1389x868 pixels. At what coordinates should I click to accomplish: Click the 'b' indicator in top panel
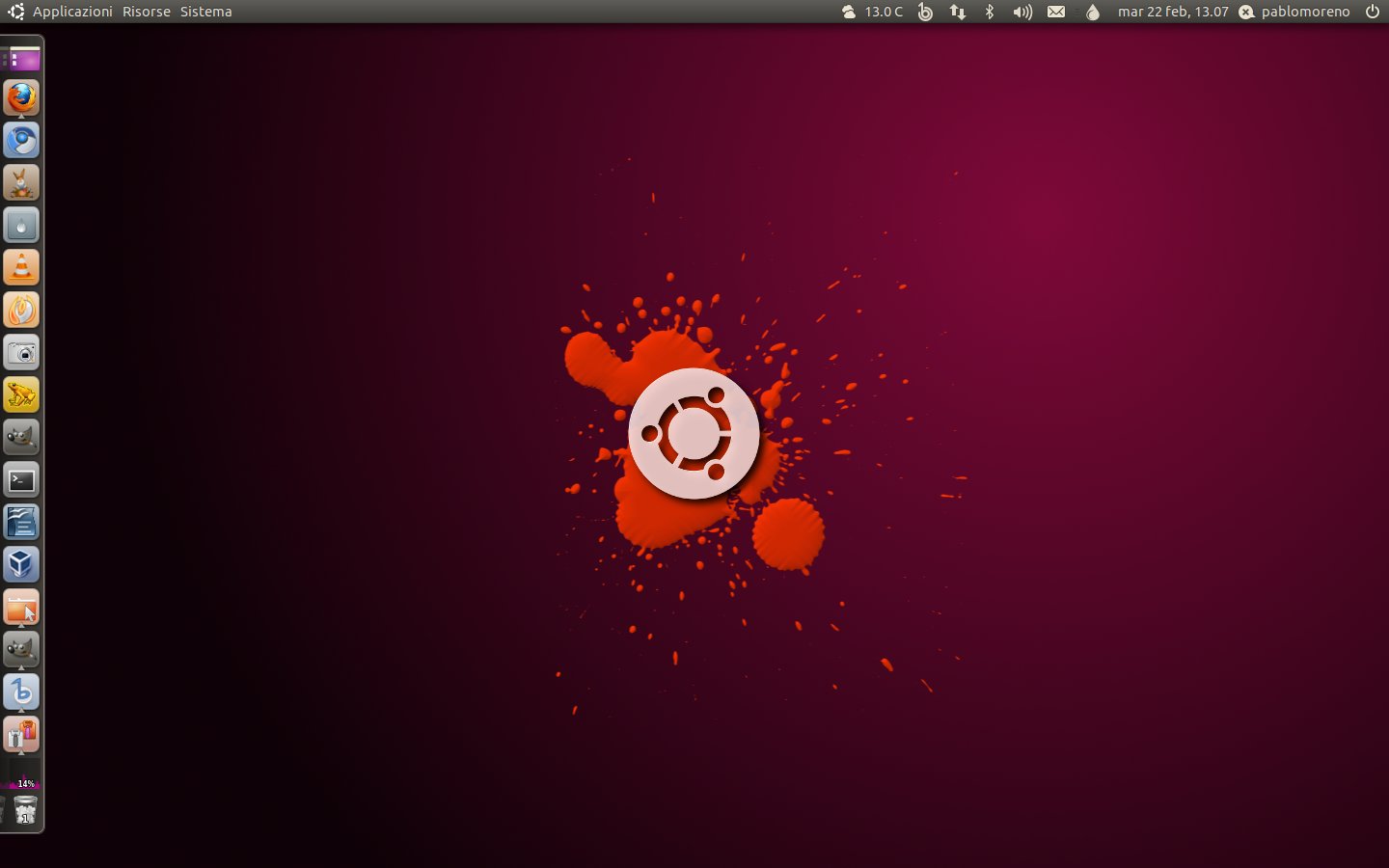pos(925,12)
